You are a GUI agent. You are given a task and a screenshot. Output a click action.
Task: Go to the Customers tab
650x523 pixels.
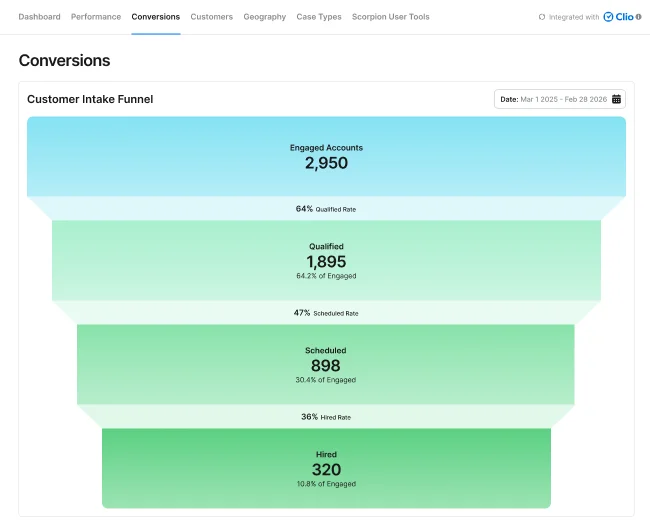212,17
